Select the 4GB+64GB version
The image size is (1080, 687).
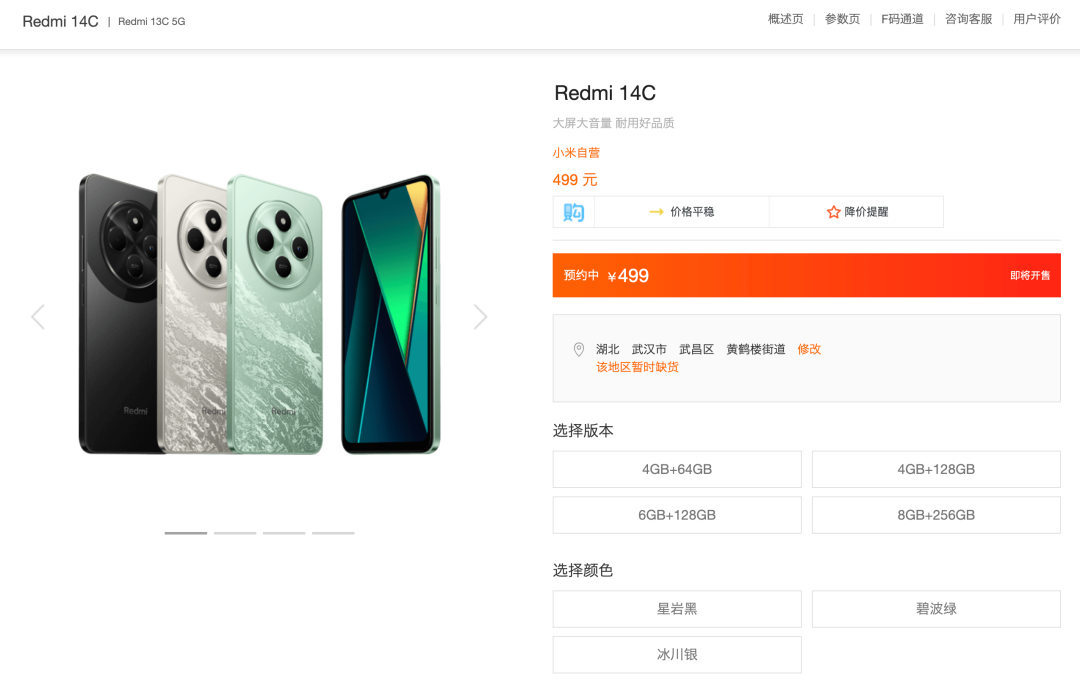677,469
